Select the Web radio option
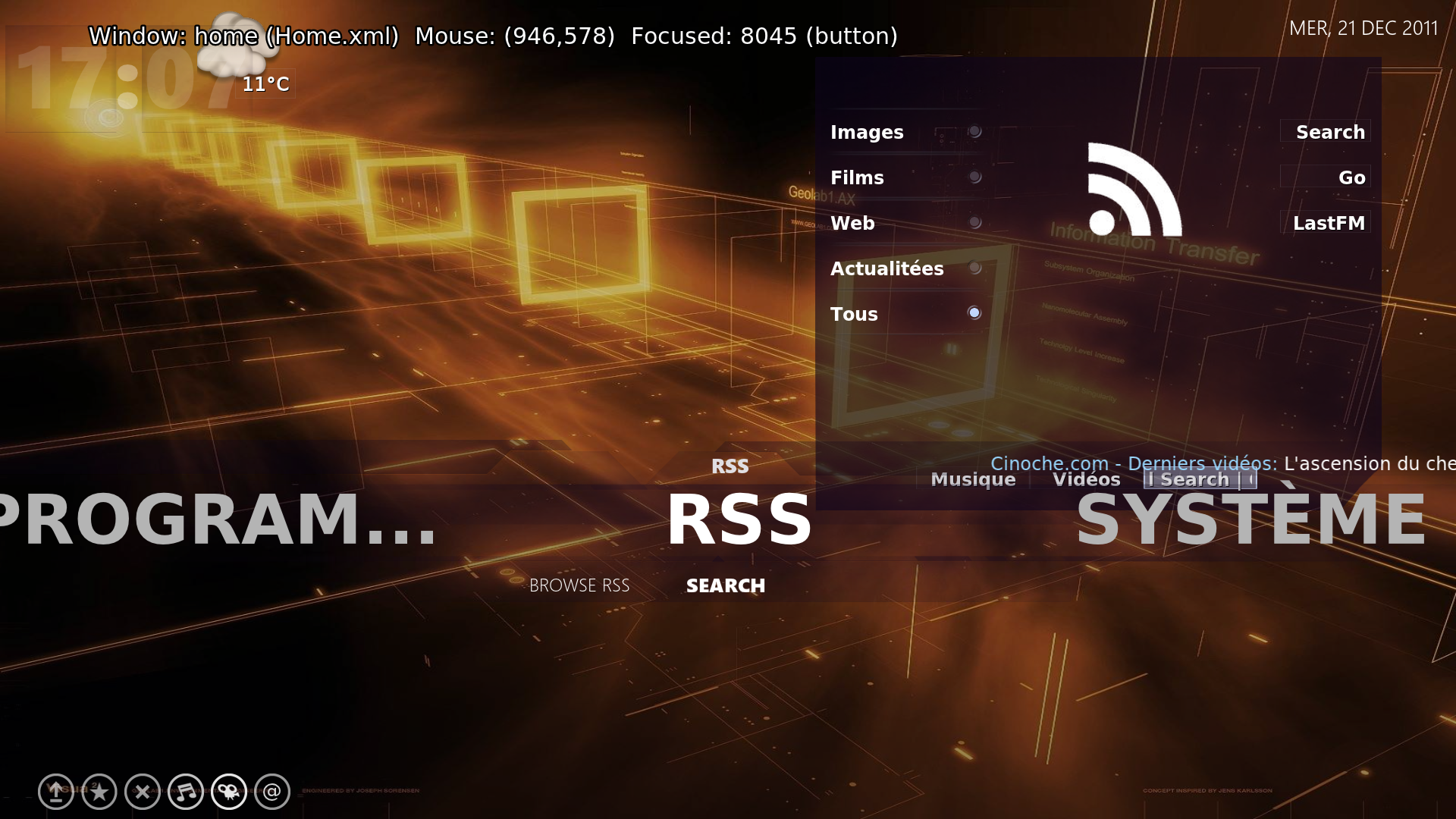 click(x=974, y=223)
